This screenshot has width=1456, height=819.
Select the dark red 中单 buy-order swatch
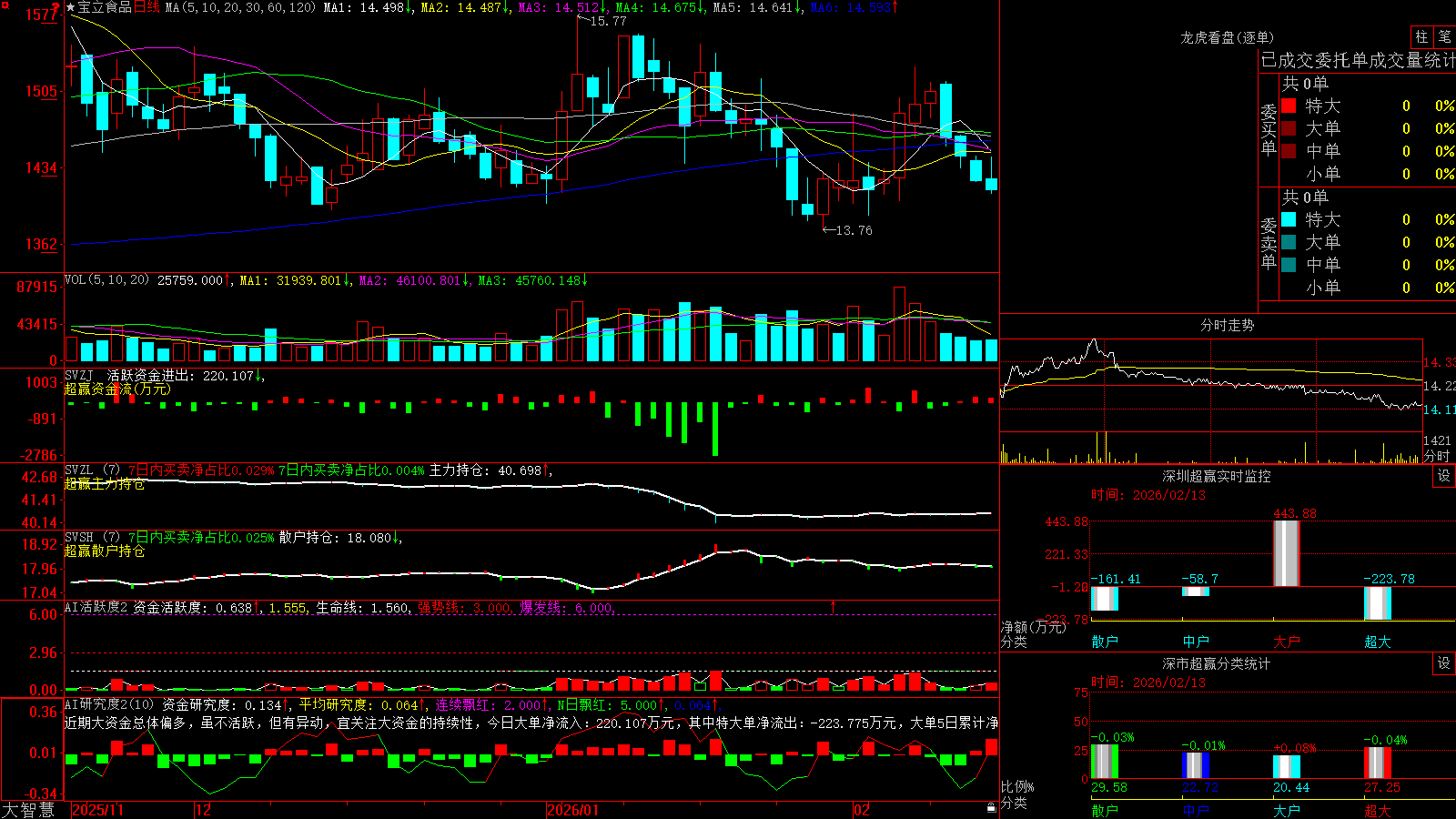[x=1289, y=151]
